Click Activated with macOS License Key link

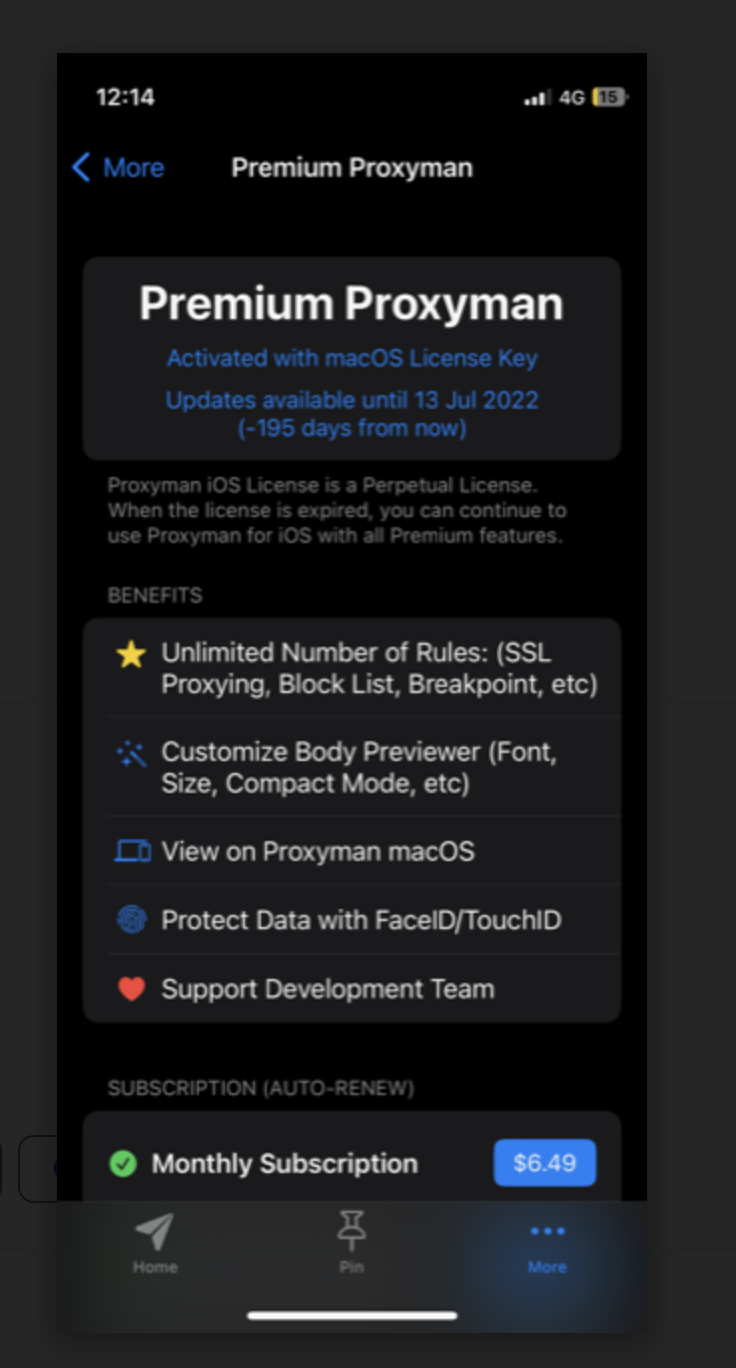pyautogui.click(x=351, y=358)
